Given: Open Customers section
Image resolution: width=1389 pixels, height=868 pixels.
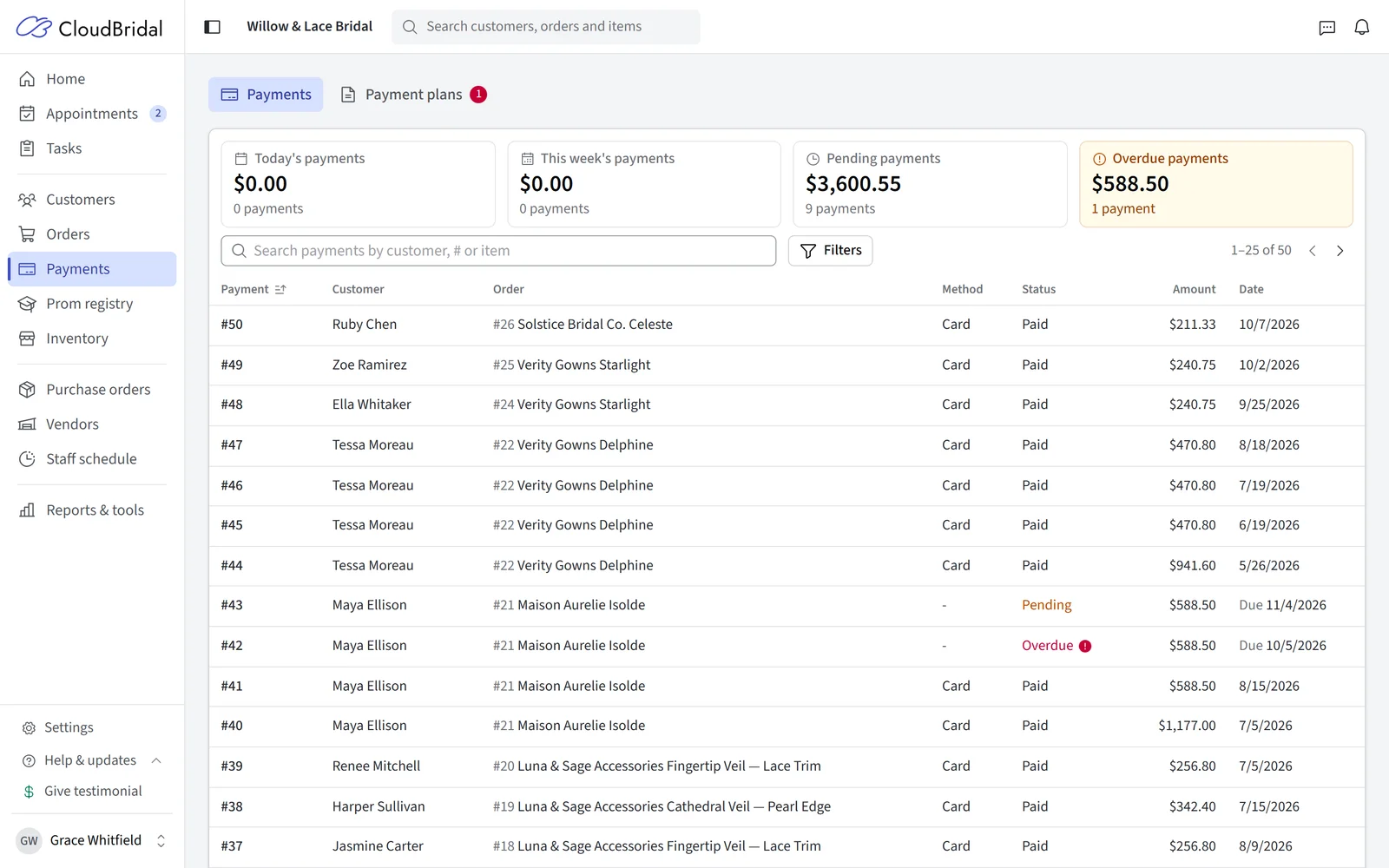Looking at the screenshot, I should pos(92,200).
